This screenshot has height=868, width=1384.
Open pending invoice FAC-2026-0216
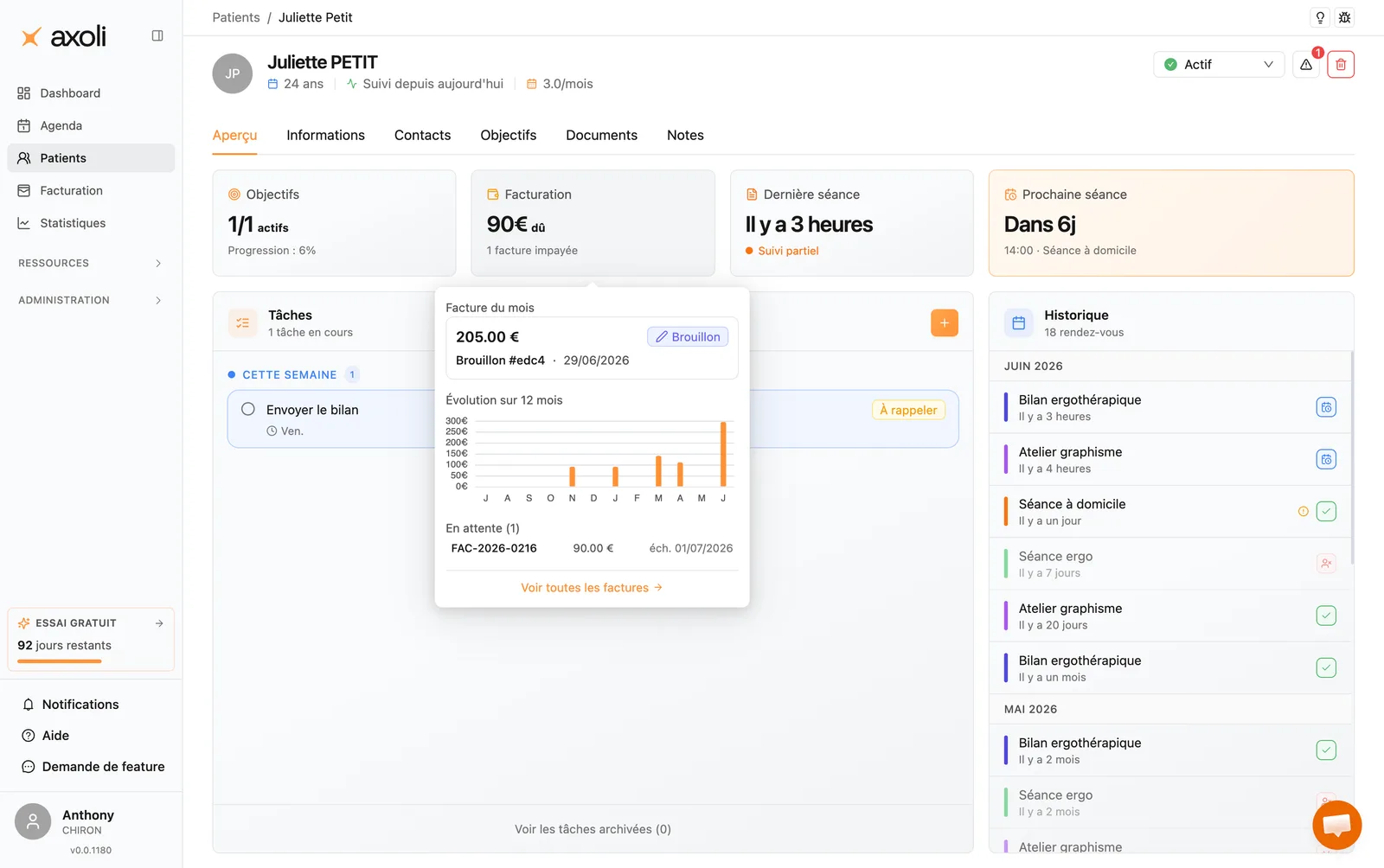(592, 548)
